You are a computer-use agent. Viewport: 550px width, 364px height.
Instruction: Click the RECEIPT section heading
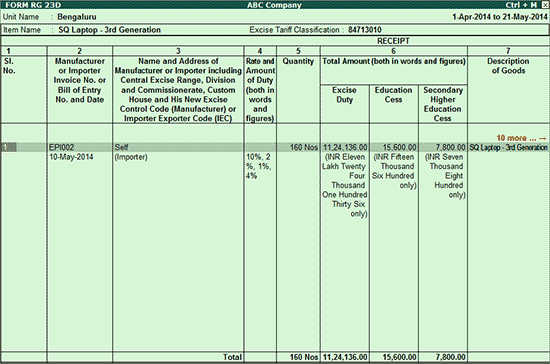393,41
